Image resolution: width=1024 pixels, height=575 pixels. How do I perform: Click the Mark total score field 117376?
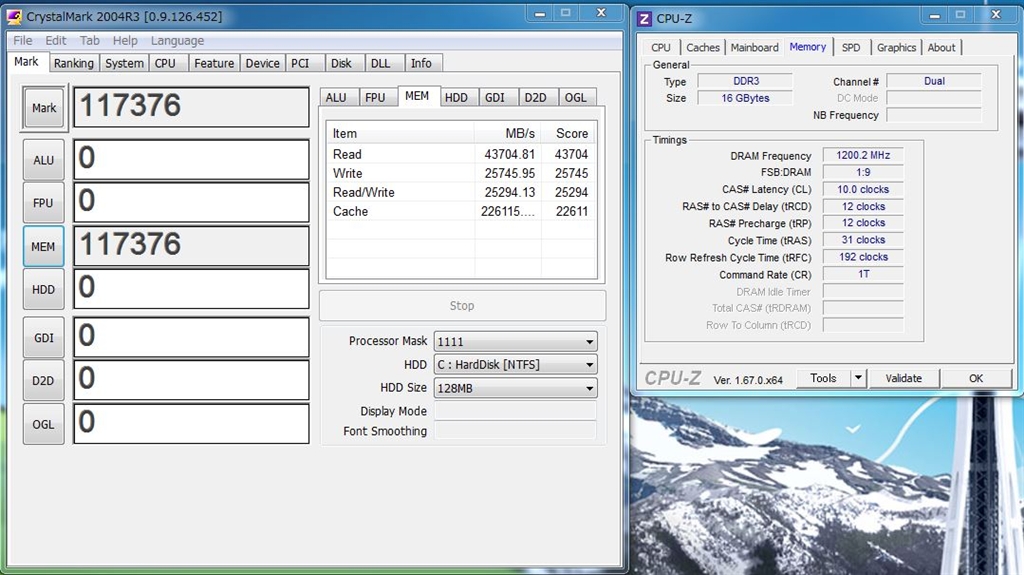(x=191, y=107)
